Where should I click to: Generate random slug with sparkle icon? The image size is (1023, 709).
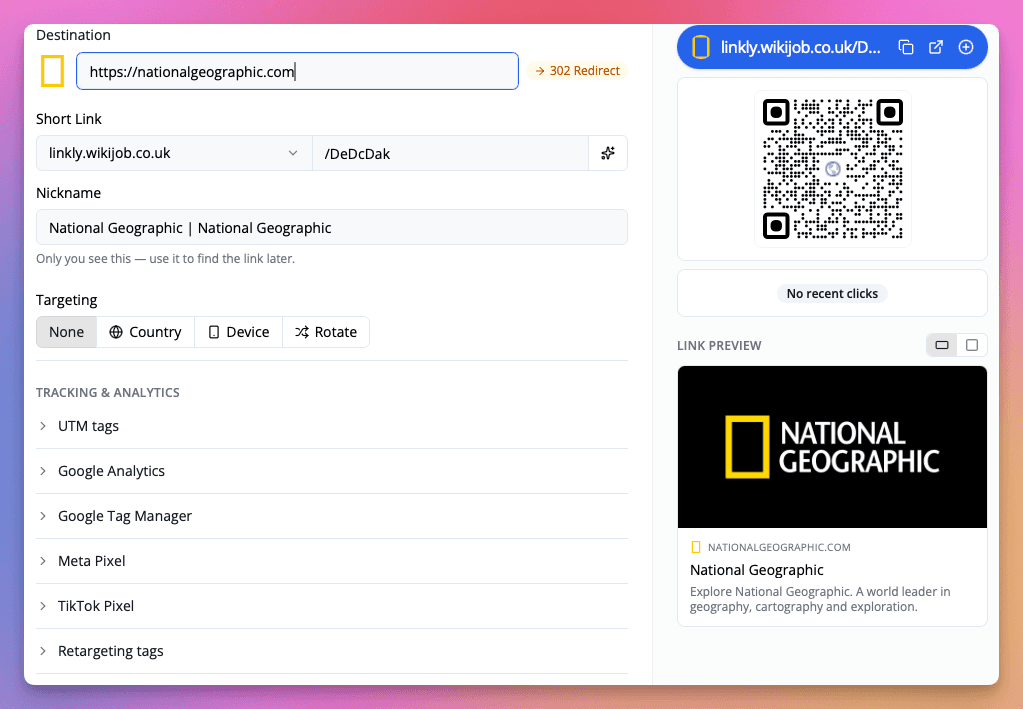[x=608, y=153]
